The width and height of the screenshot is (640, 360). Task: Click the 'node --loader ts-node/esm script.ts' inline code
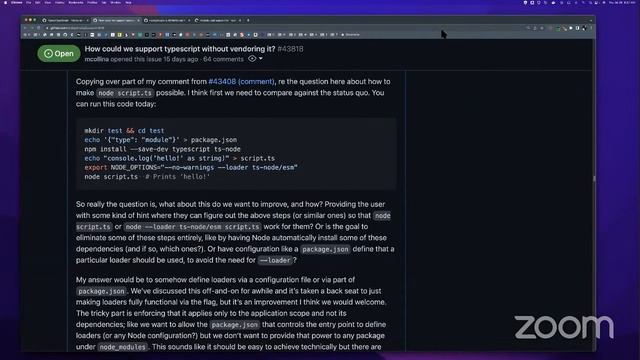point(192,227)
